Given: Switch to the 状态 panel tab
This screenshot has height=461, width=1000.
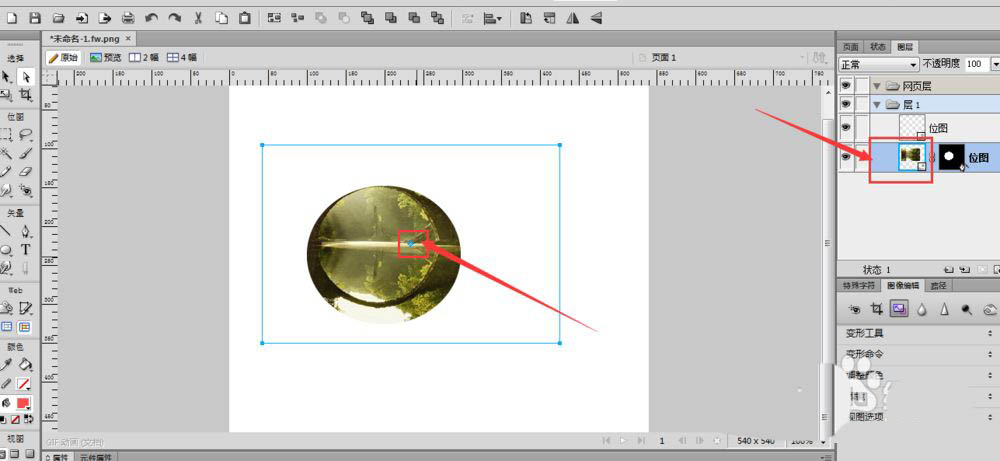Looking at the screenshot, I should (878, 46).
